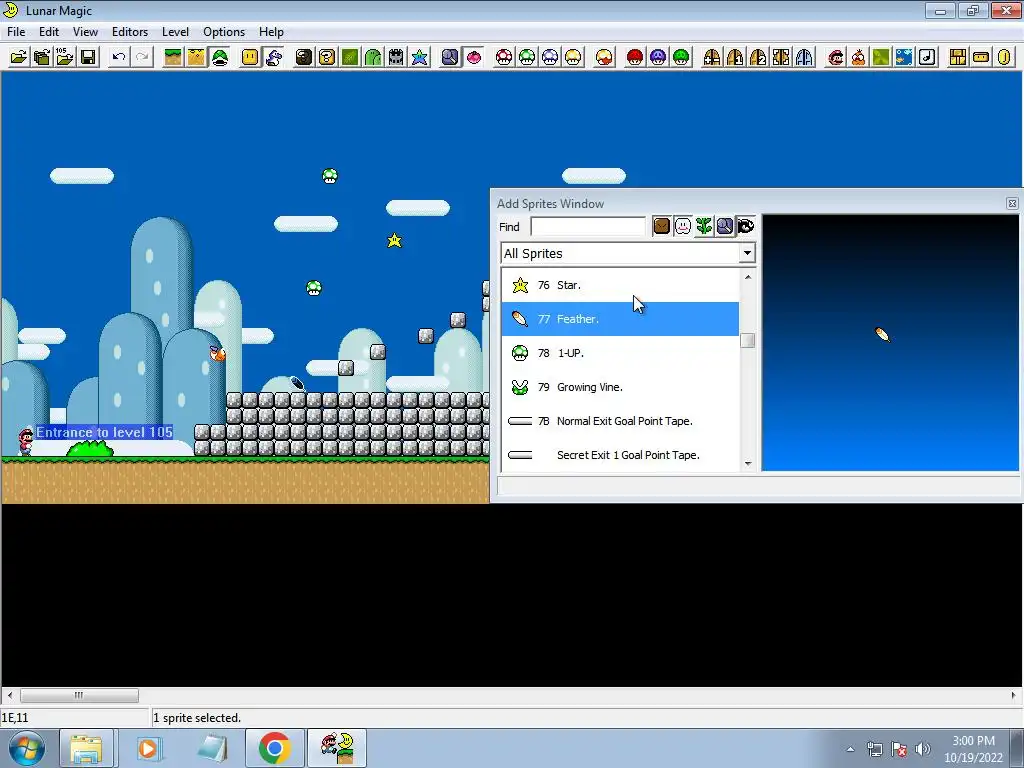This screenshot has height=768, width=1024.
Task: Click the grayed redo arrow
Action: tap(142, 57)
